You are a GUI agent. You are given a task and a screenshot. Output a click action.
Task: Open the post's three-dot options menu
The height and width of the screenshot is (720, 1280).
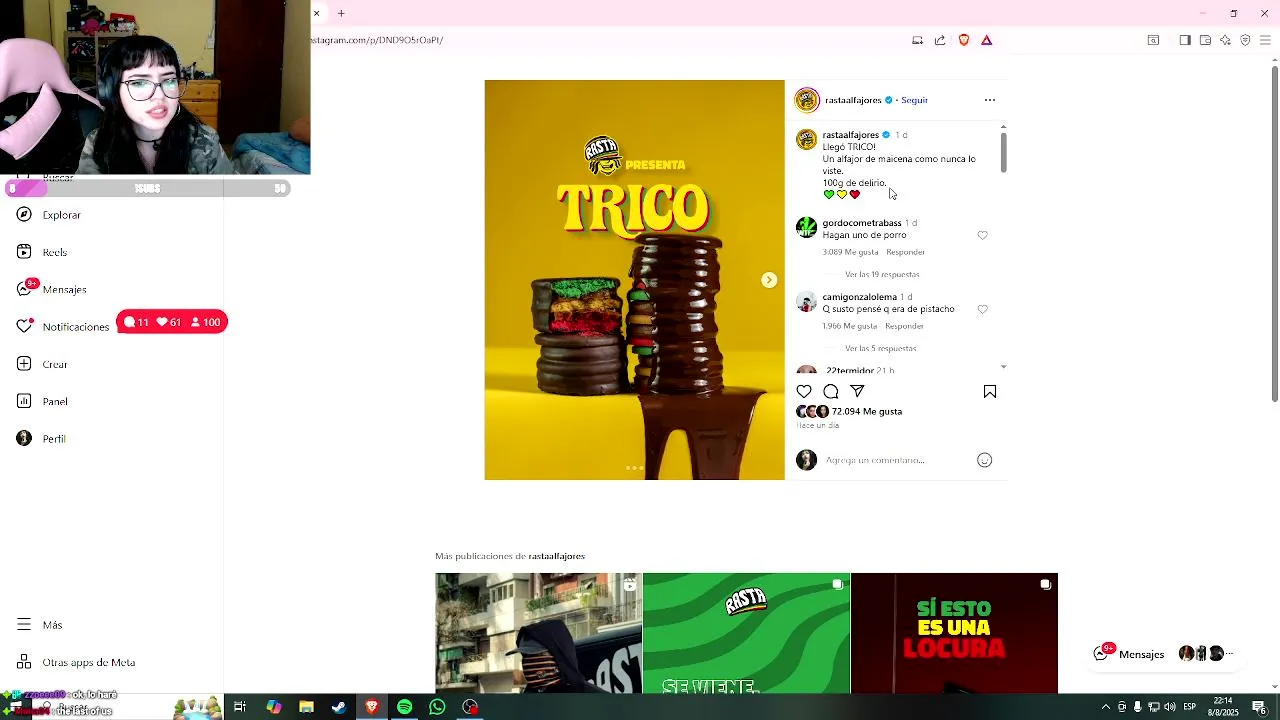tap(990, 100)
